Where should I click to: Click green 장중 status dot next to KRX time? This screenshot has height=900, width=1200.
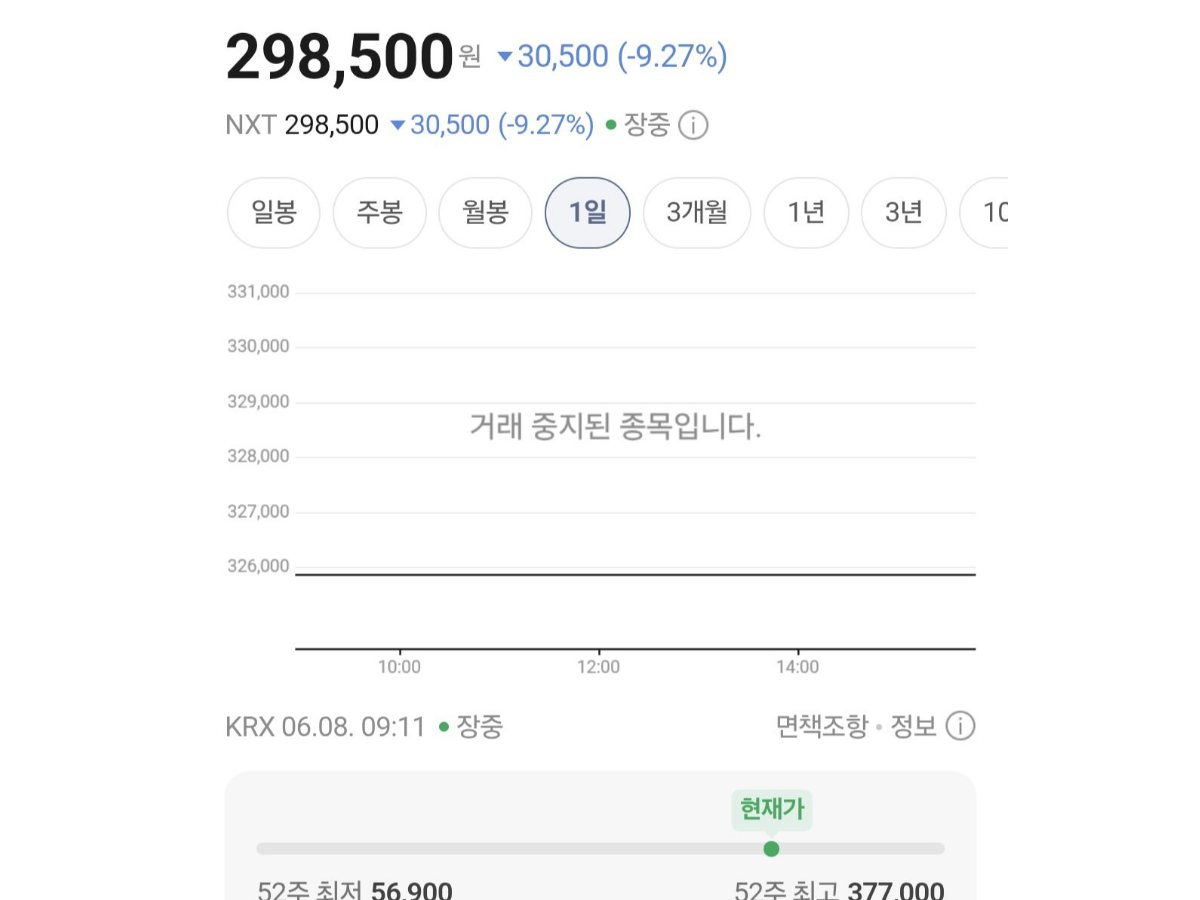[x=444, y=727]
